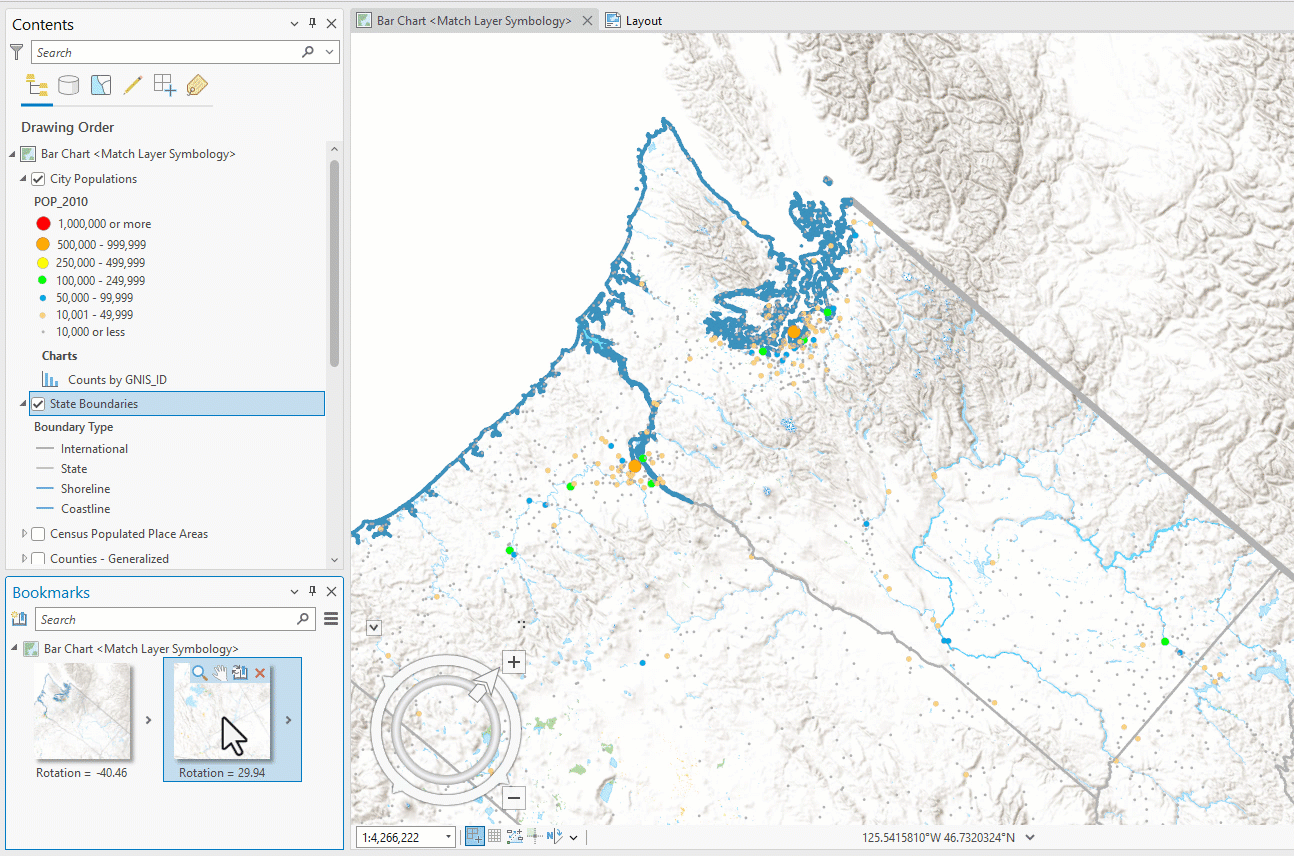Select the Rotation = -40.46 bookmark thumbnail

pos(84,712)
